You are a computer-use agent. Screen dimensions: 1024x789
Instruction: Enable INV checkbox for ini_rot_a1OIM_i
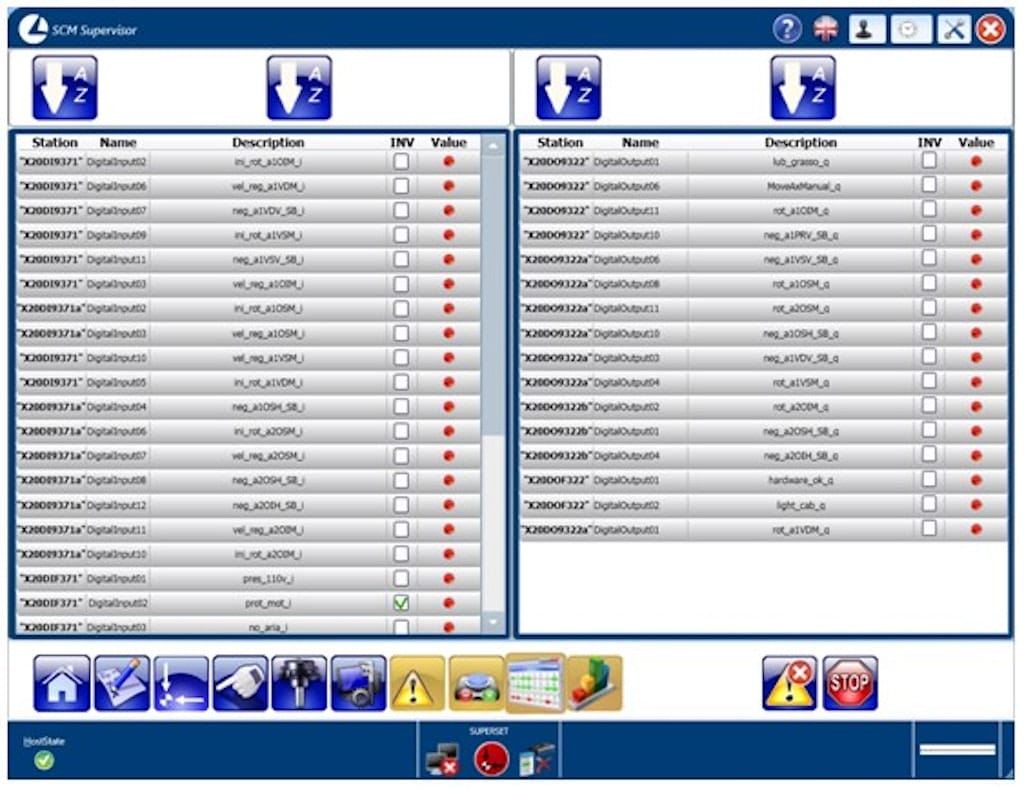(x=401, y=161)
